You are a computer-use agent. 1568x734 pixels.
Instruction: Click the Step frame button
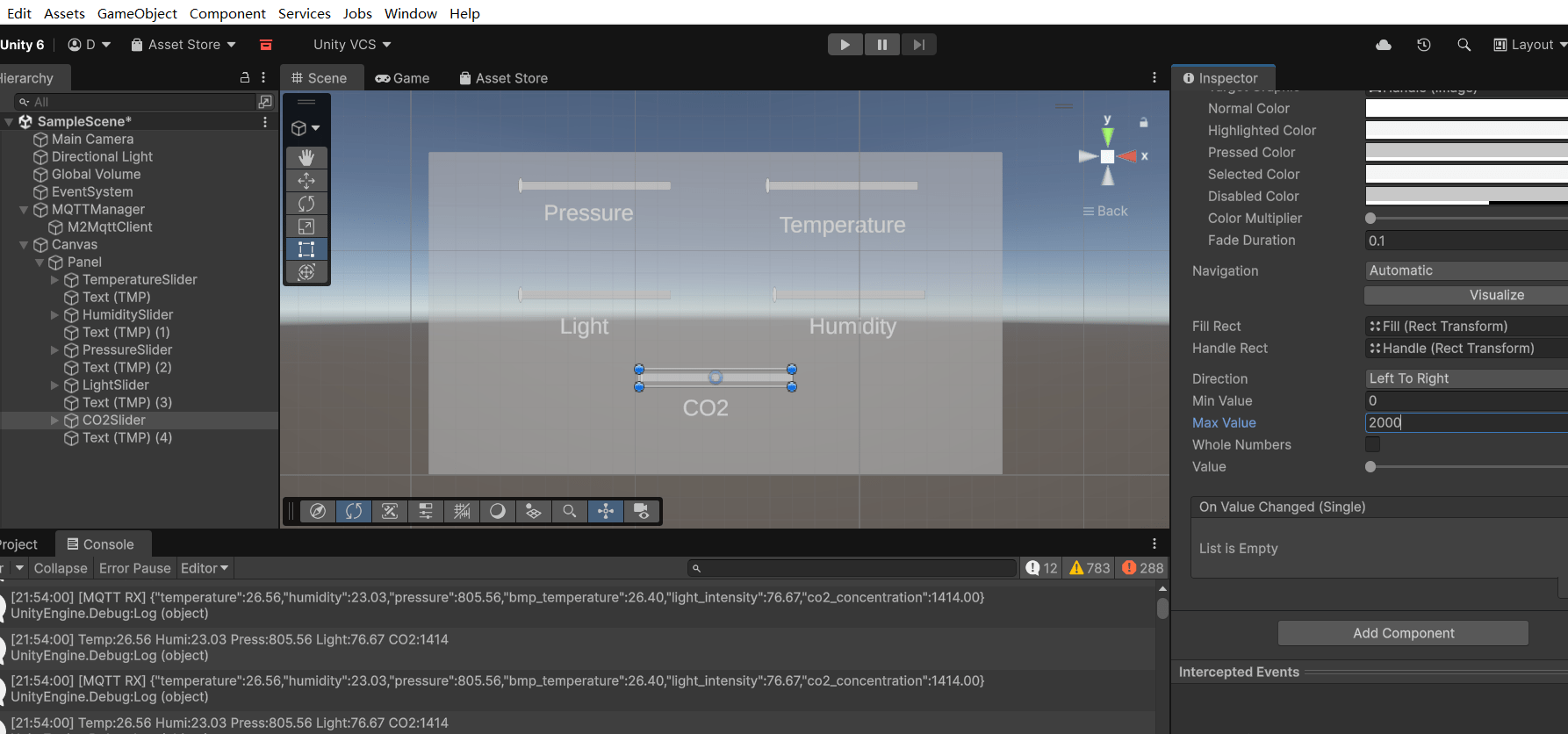point(918,45)
